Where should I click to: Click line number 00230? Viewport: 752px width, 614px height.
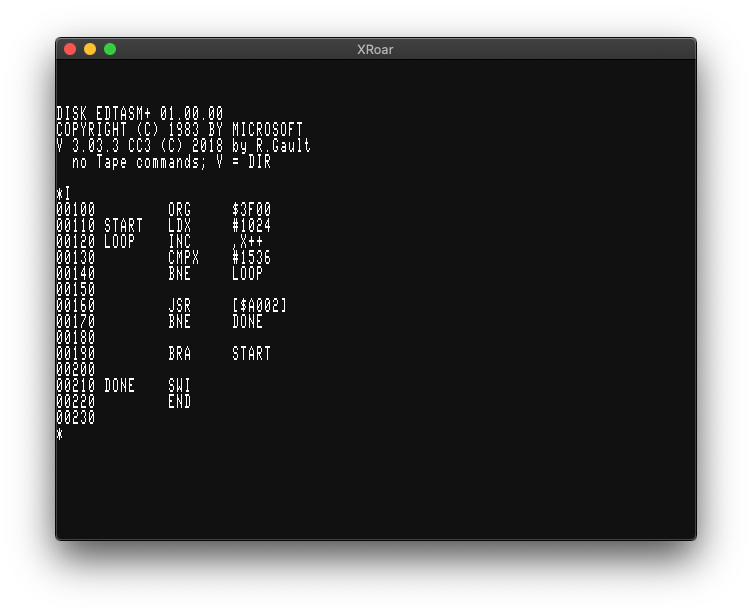coord(75,417)
